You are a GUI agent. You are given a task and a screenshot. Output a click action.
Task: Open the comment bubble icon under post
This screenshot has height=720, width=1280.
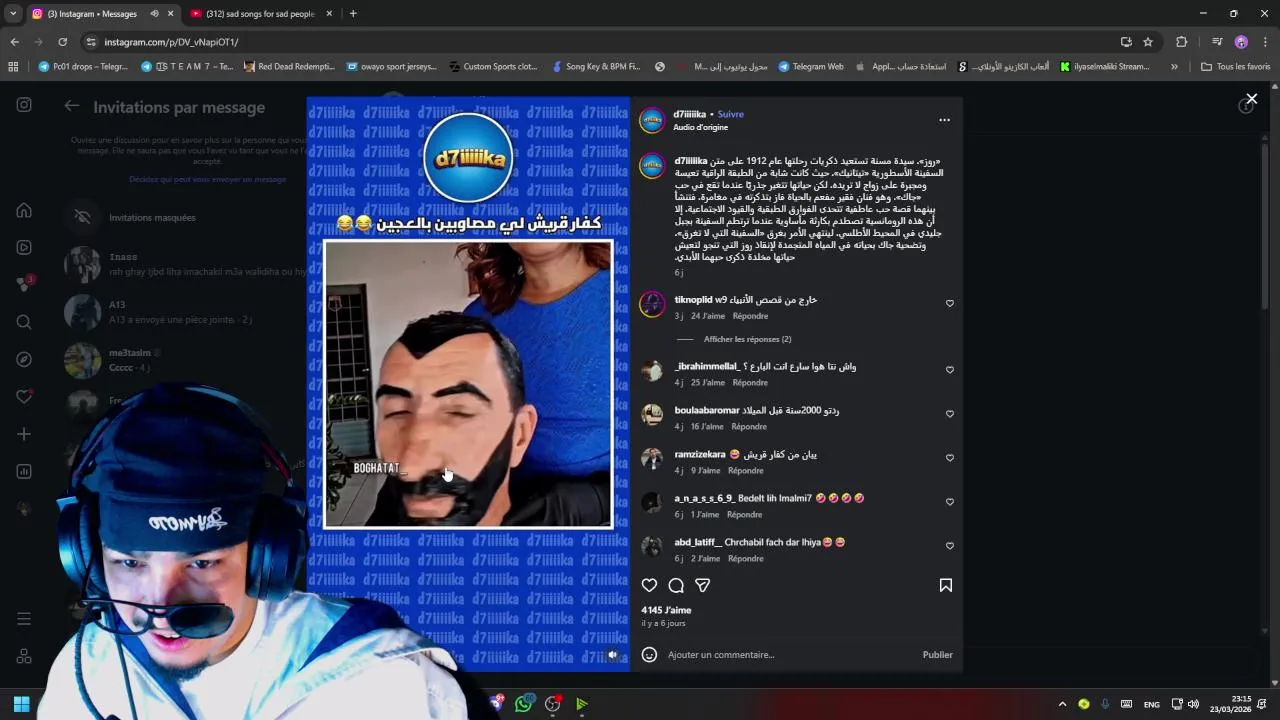676,585
